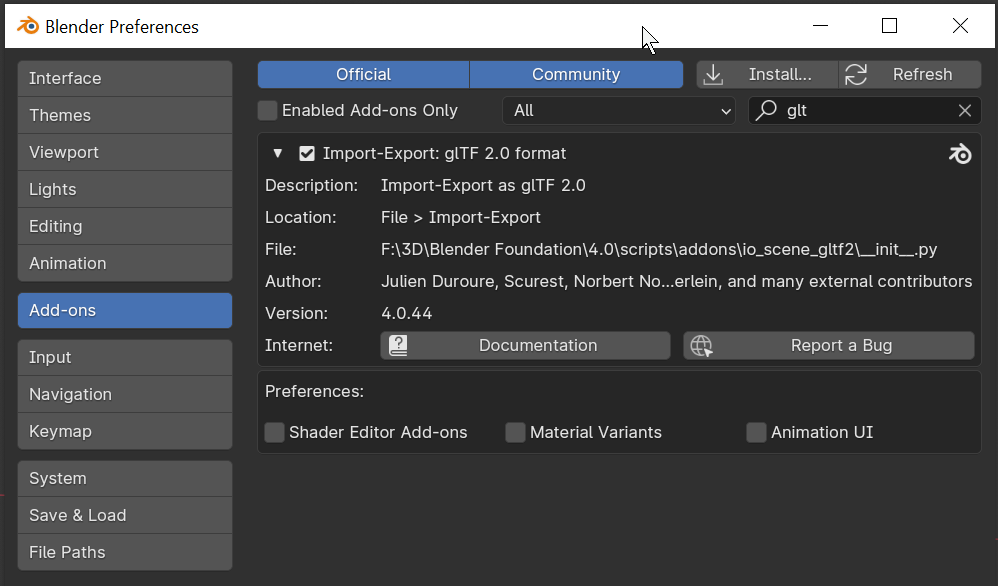Open the System preferences section
The height and width of the screenshot is (586, 998).
coord(125,478)
